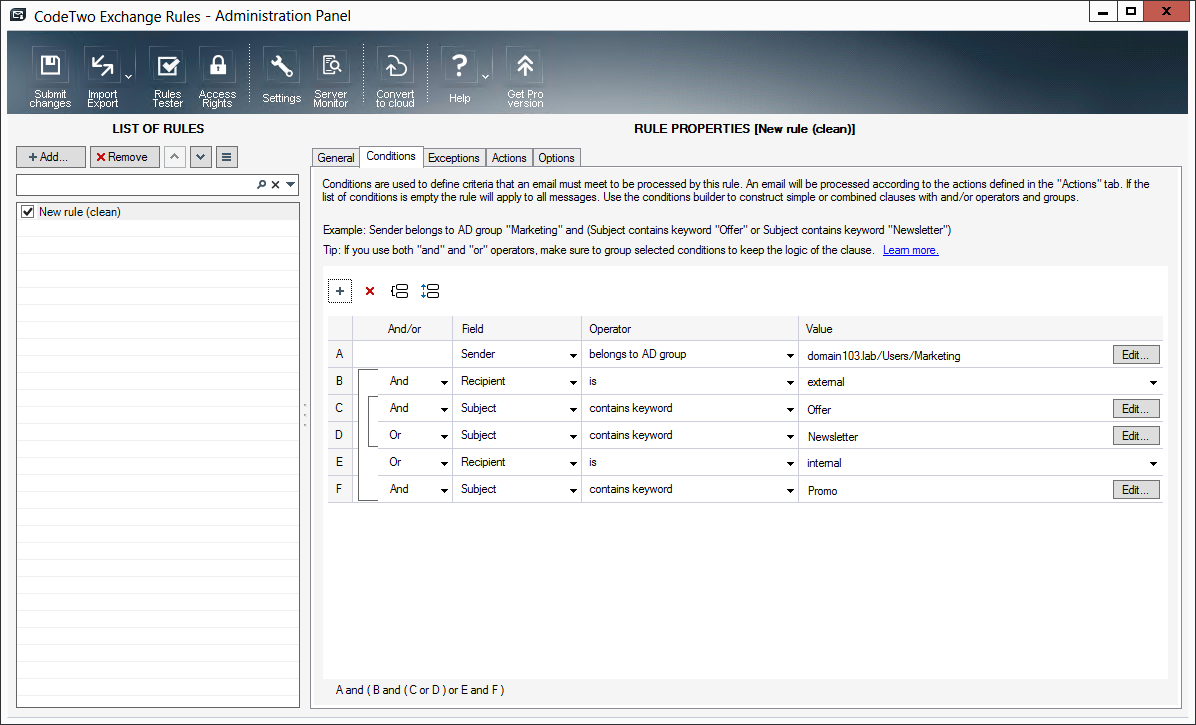Screen dimensions: 1196x725
Task: Edit the domain103.lab/Users/Marketing value
Action: coord(1136,355)
